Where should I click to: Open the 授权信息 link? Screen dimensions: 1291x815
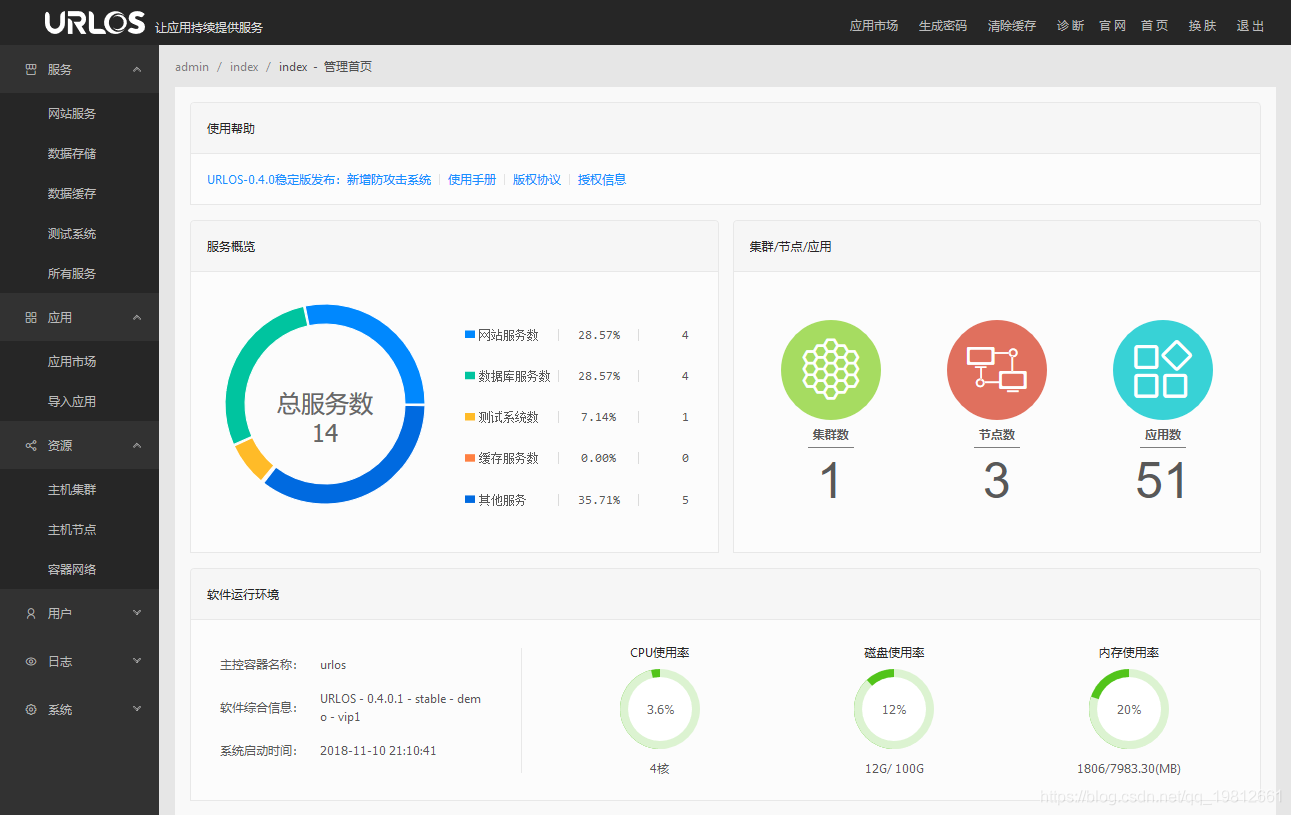pos(602,180)
